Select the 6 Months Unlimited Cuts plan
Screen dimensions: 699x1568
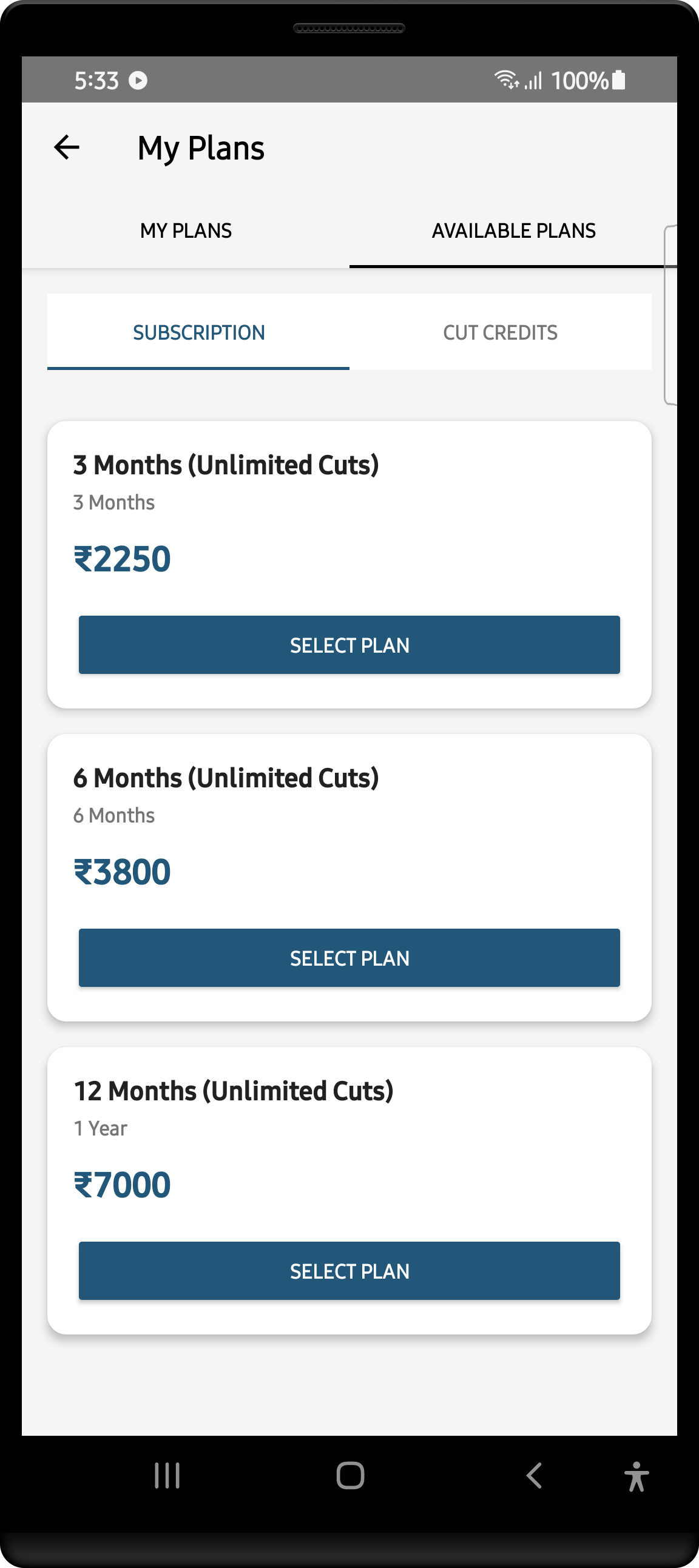click(x=349, y=957)
